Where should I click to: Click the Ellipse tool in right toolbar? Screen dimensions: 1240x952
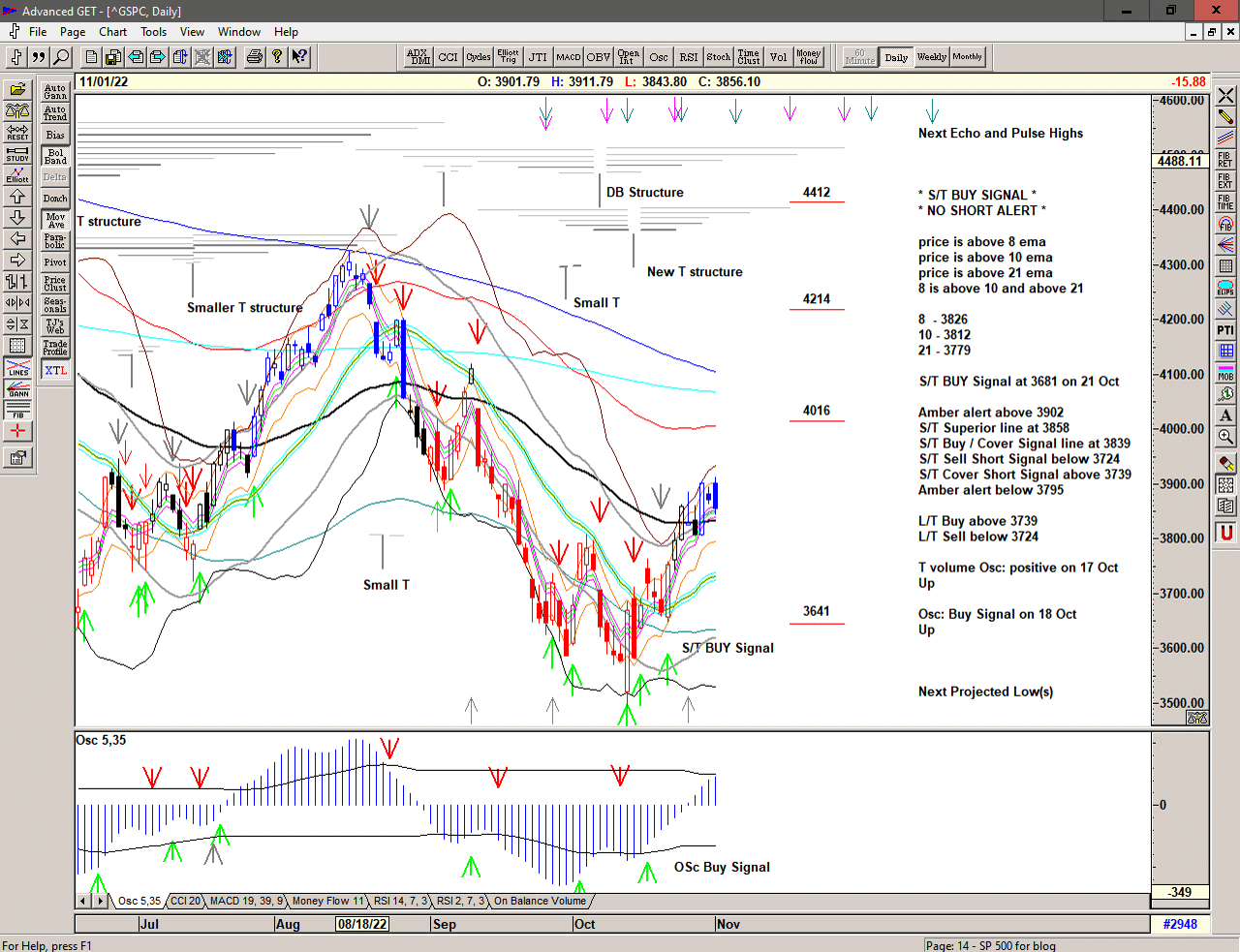[x=1225, y=288]
